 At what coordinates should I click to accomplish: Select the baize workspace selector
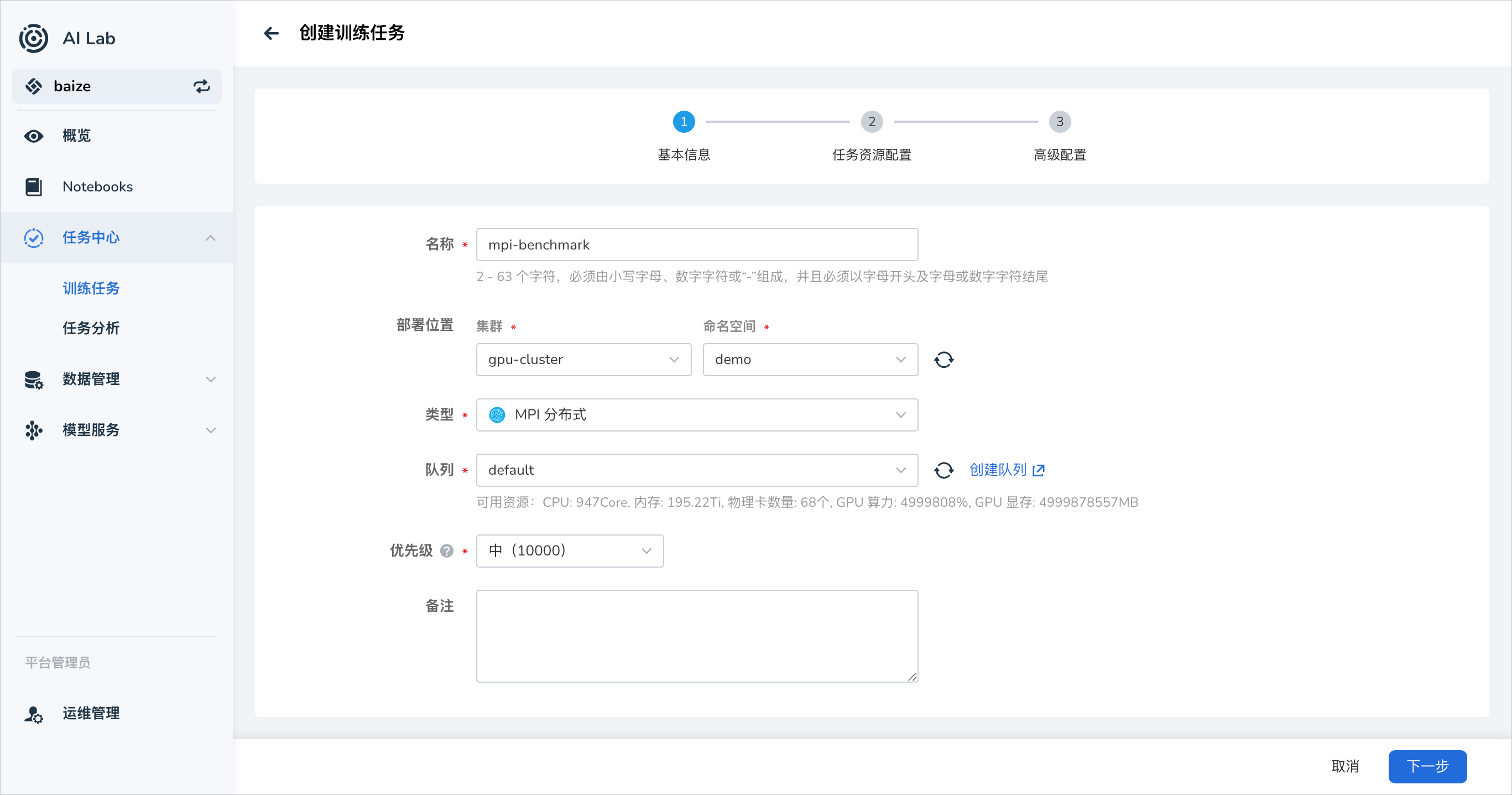tap(117, 86)
